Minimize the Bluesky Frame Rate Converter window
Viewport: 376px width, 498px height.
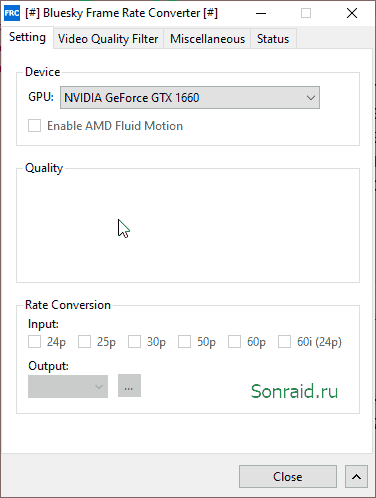coord(261,14)
